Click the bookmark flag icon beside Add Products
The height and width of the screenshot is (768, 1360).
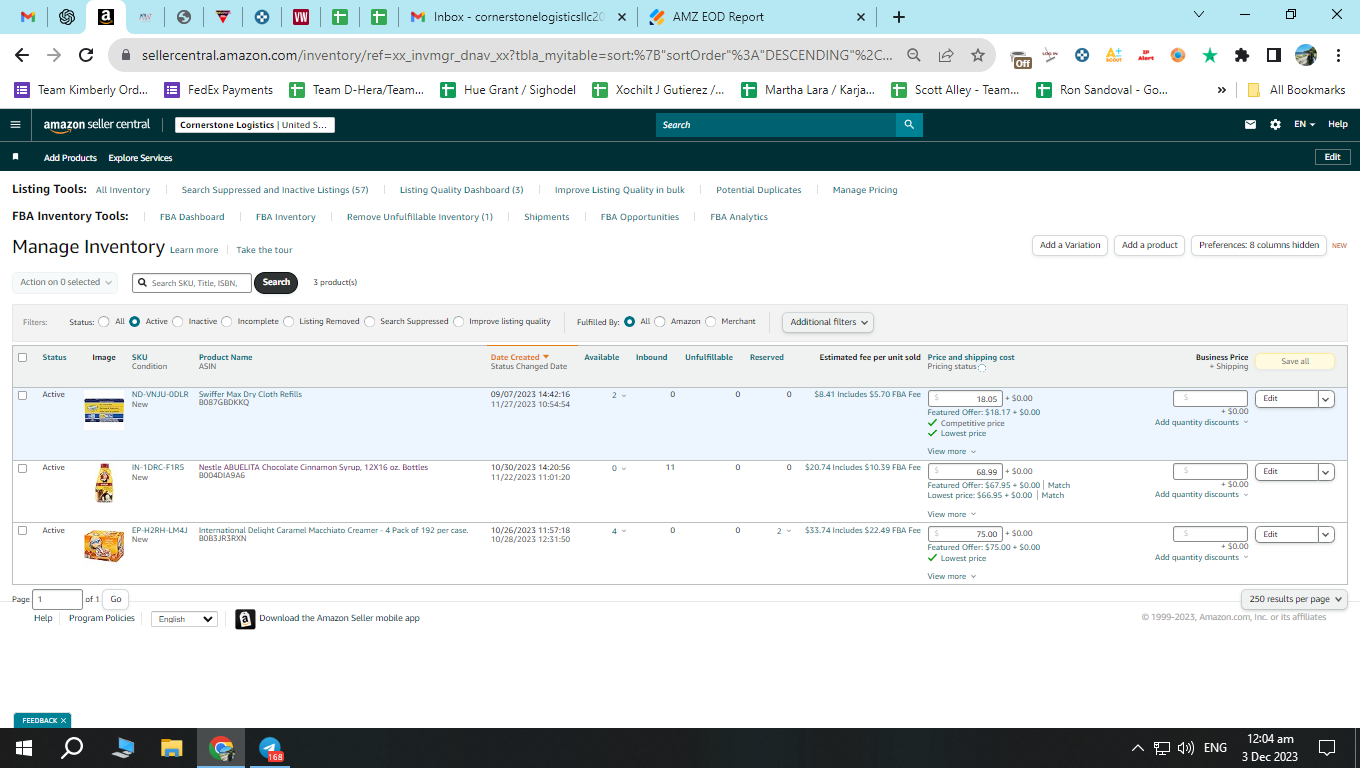(x=15, y=157)
